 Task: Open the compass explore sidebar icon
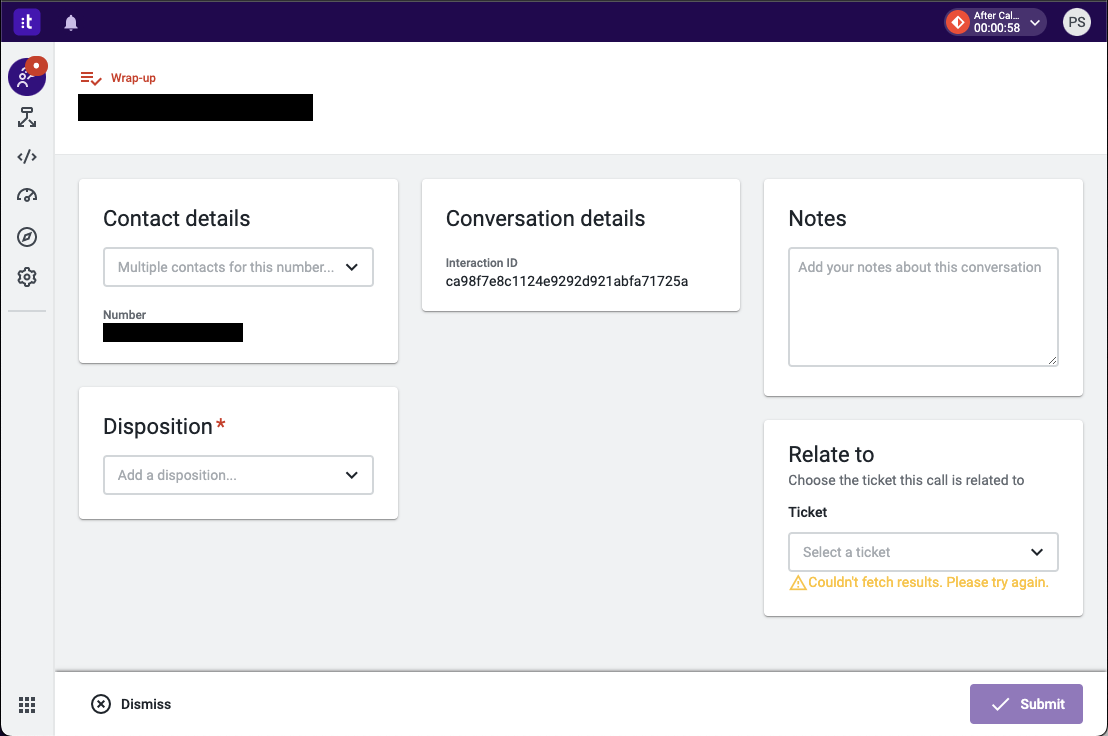[27, 237]
